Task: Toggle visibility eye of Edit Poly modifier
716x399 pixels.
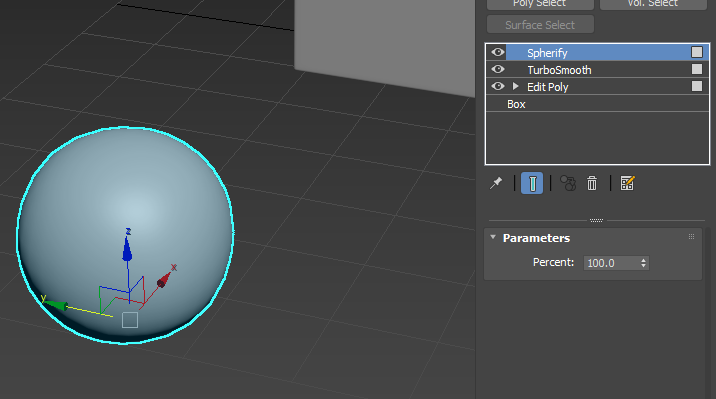Action: coord(498,86)
